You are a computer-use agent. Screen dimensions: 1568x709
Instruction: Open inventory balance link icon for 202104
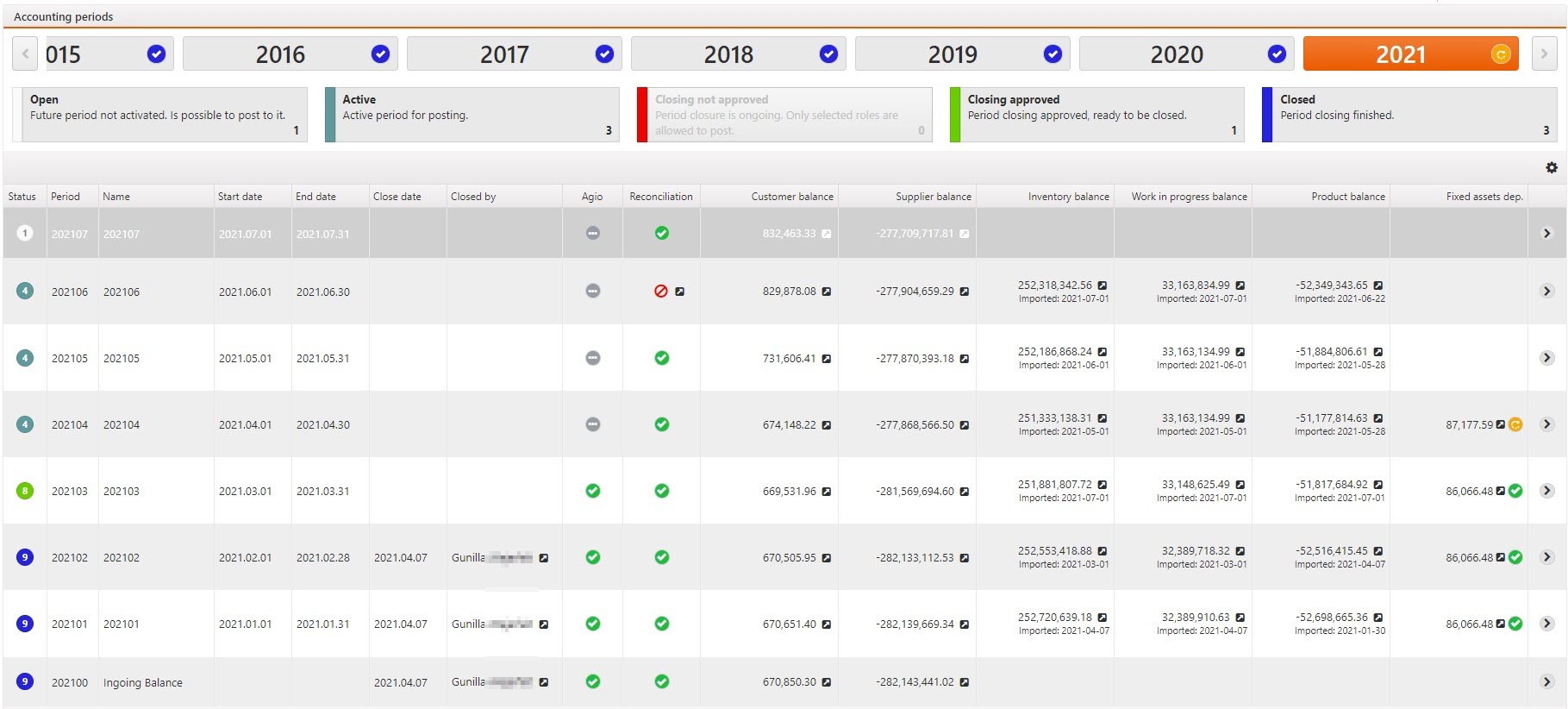pos(1102,418)
